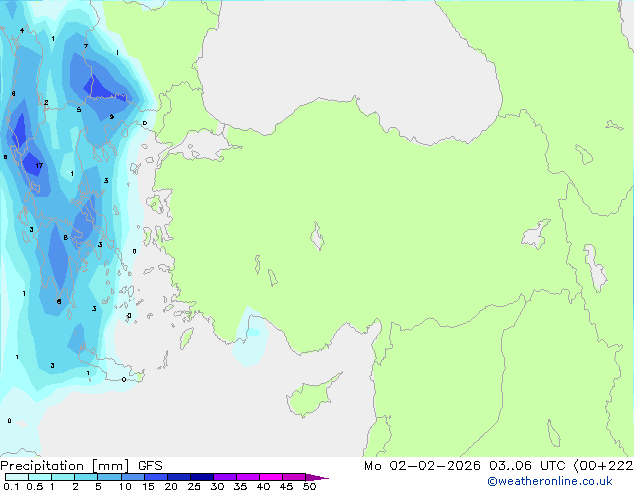Click the 10–15 mm legend swatch
This screenshot has width=634, height=490.
coord(133,477)
